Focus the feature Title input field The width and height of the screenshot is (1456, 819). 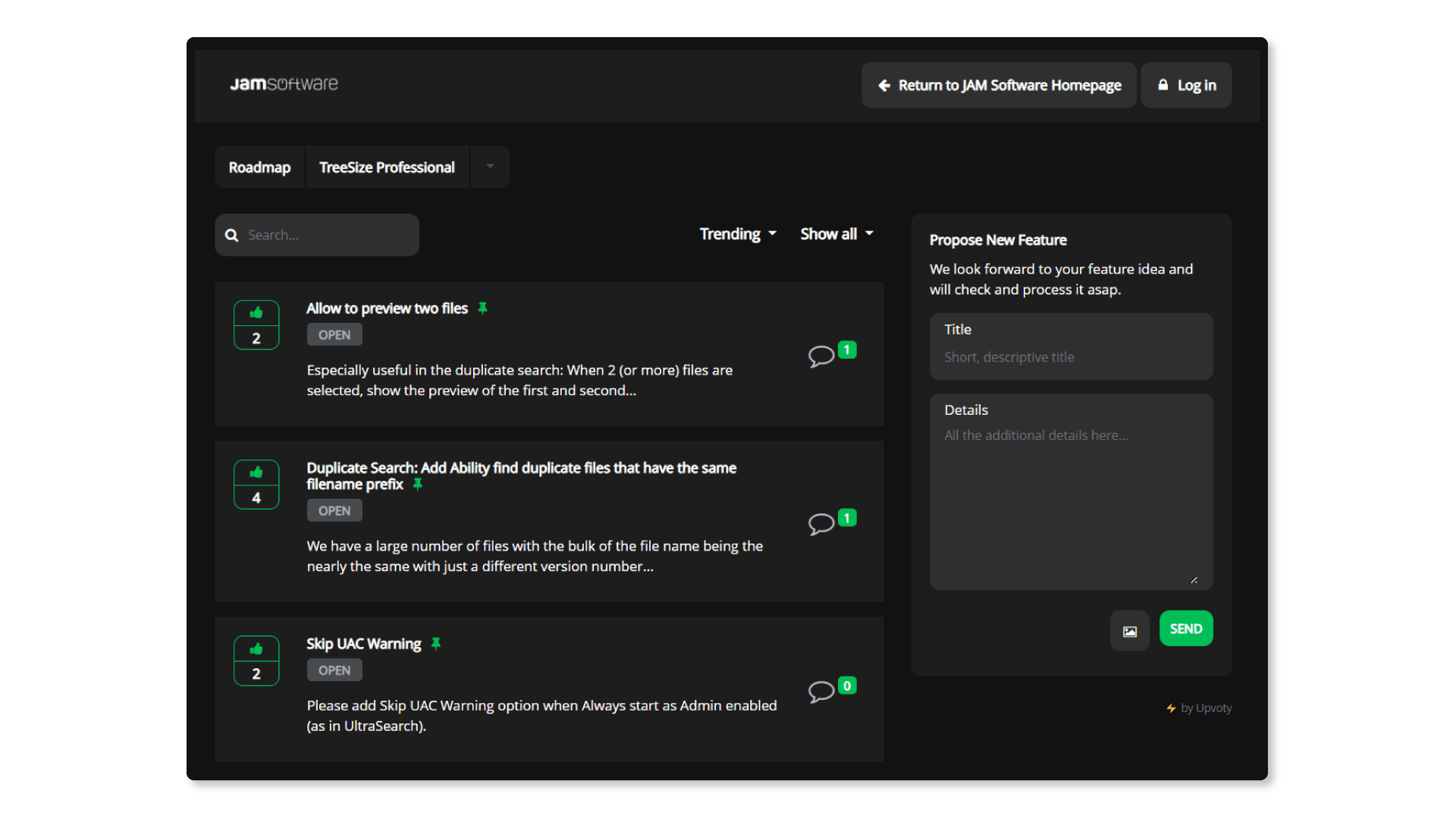tap(1071, 356)
